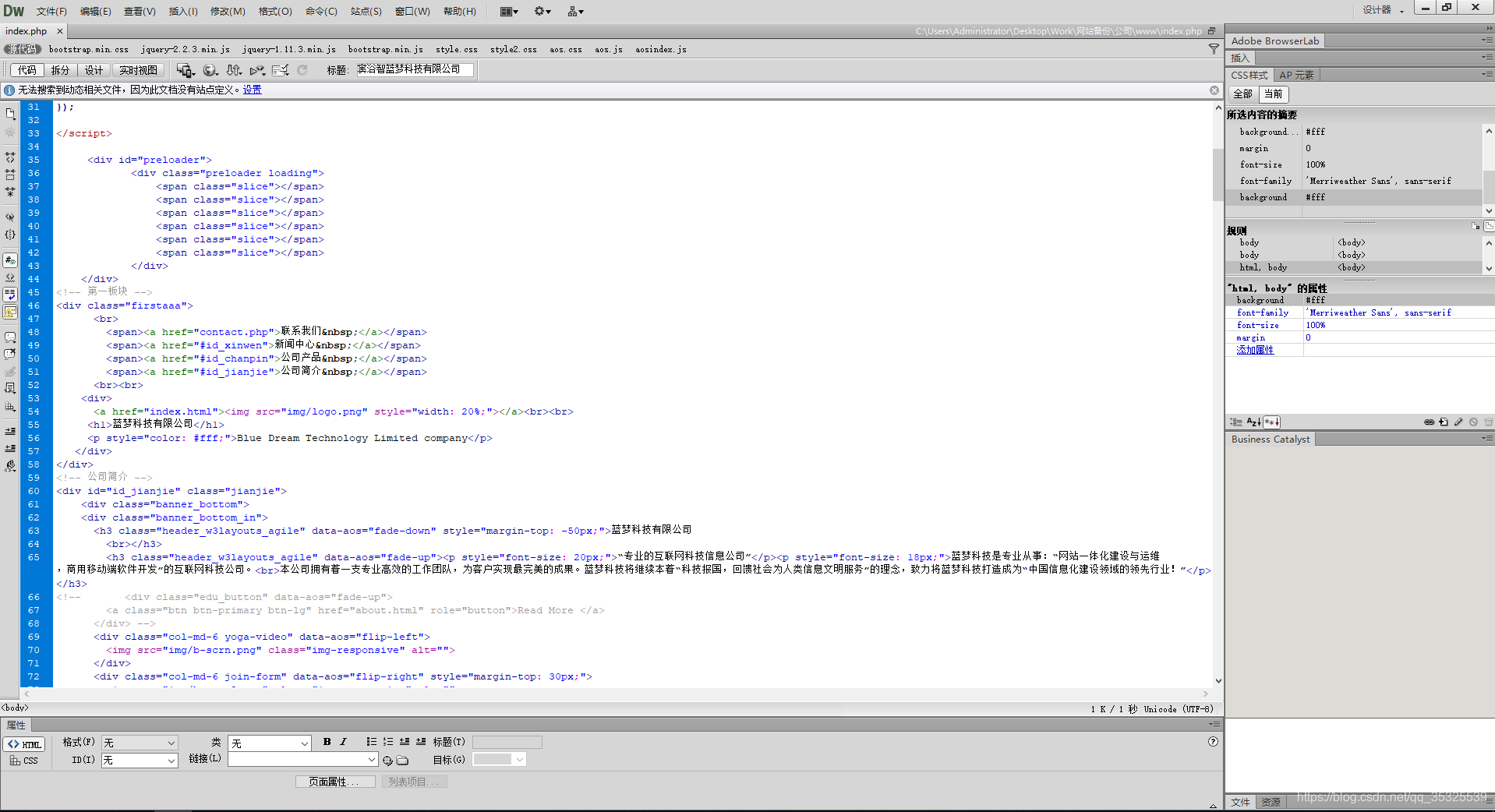Open the Site menu
Image resolution: width=1495 pixels, height=812 pixels.
(x=366, y=11)
